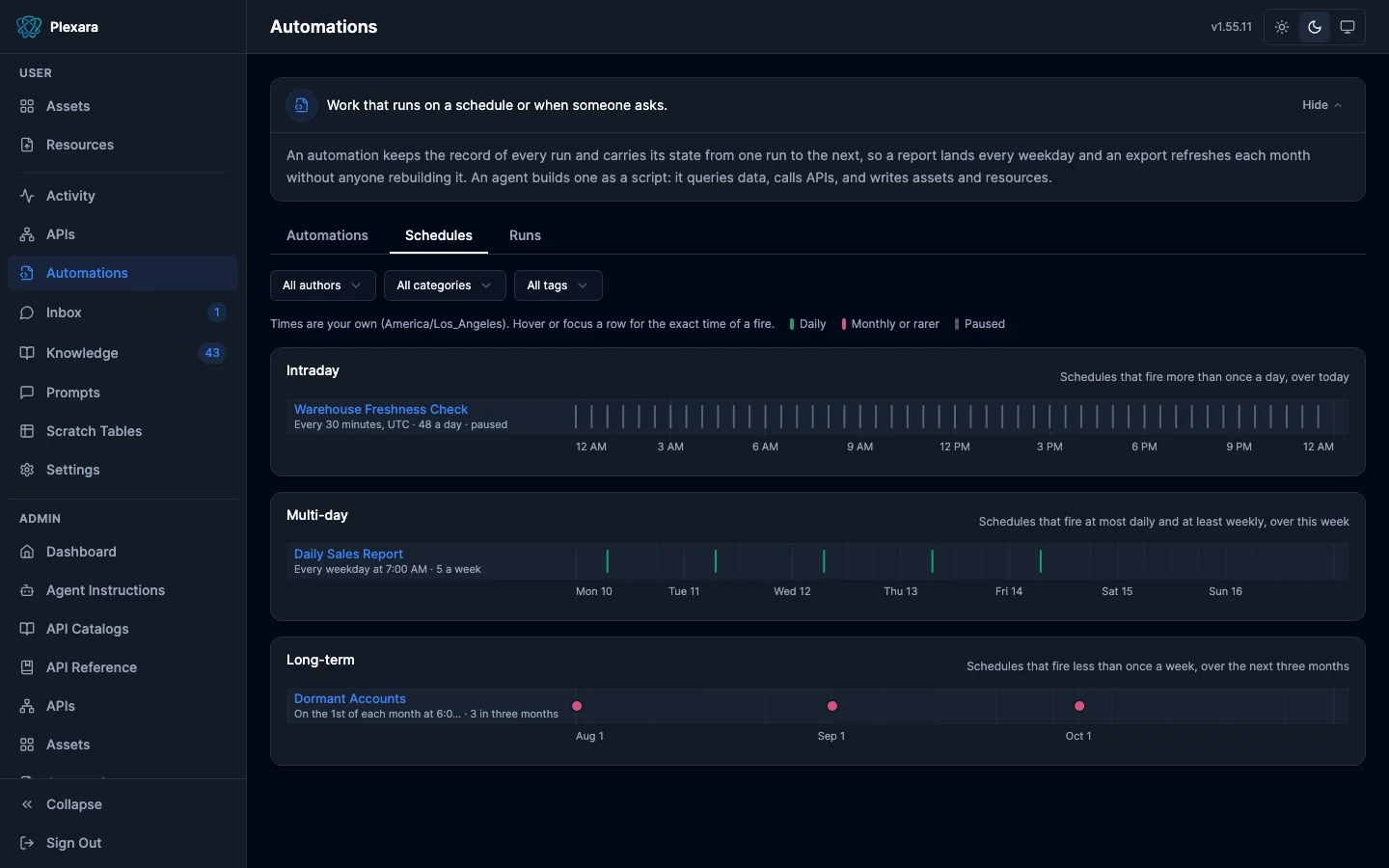The image size is (1389, 868).
Task: Open the Activity page icon
Action: pyautogui.click(x=27, y=196)
